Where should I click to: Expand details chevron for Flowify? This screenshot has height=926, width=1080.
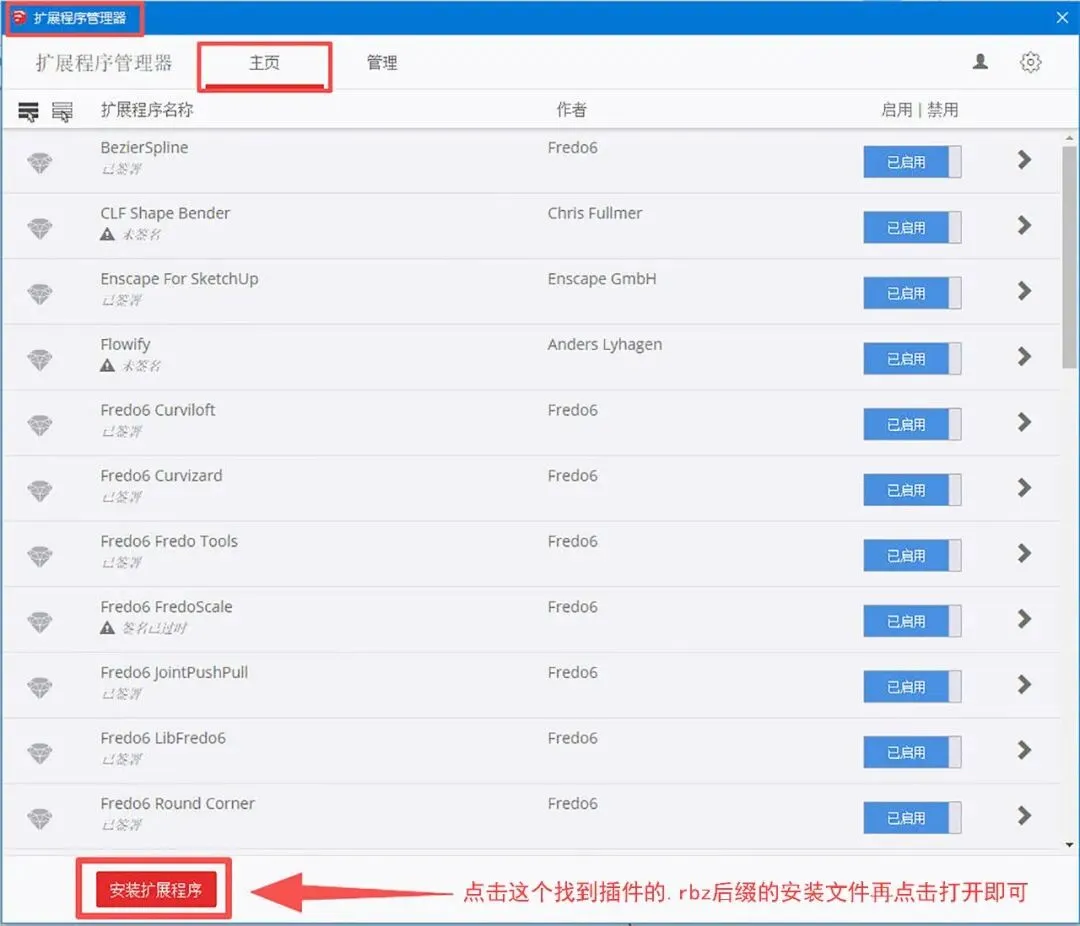(x=1024, y=356)
